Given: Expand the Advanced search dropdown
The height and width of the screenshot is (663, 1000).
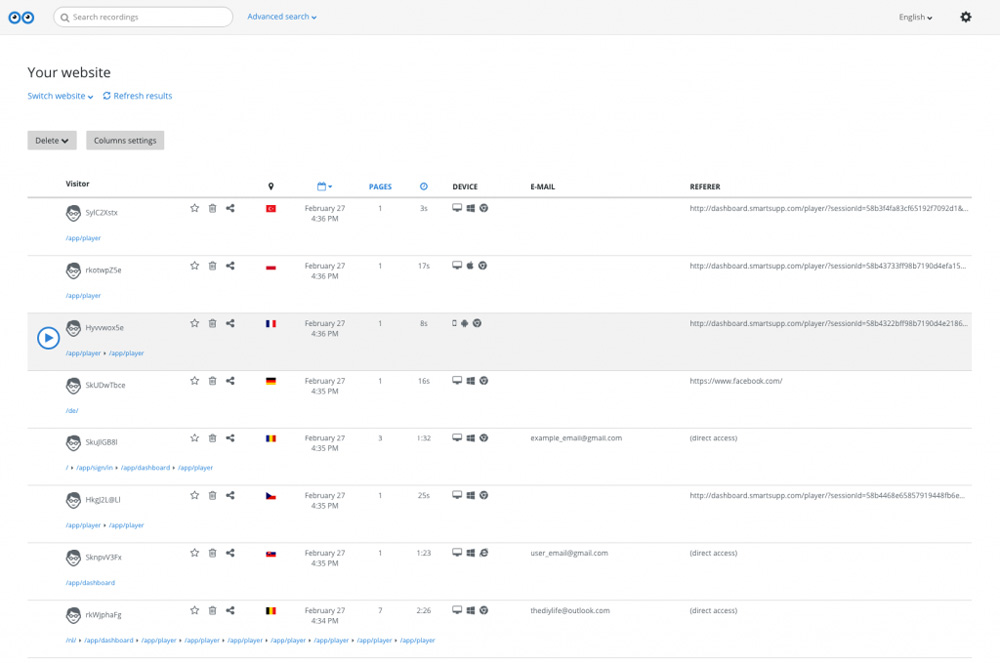Looking at the screenshot, I should 281,17.
